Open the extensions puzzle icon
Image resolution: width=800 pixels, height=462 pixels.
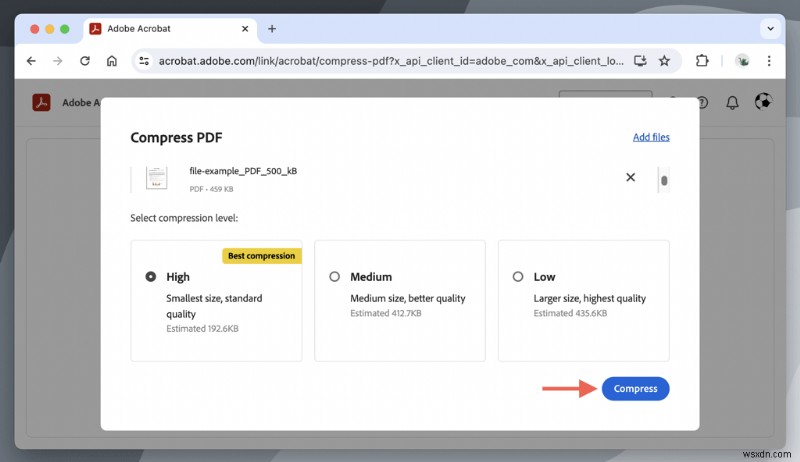pos(702,61)
